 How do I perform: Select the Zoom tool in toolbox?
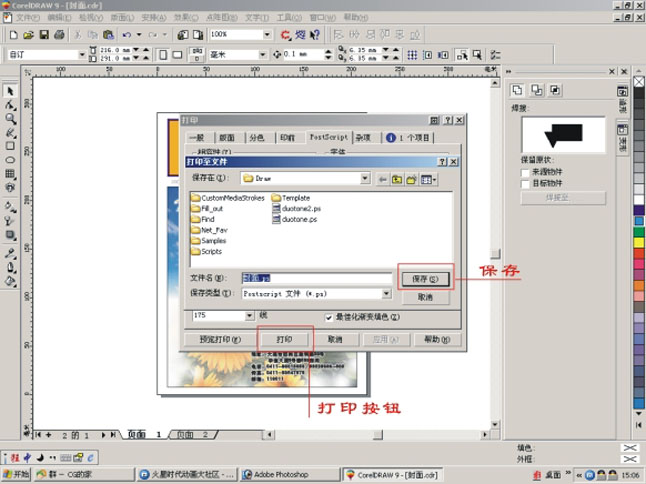click(10, 118)
